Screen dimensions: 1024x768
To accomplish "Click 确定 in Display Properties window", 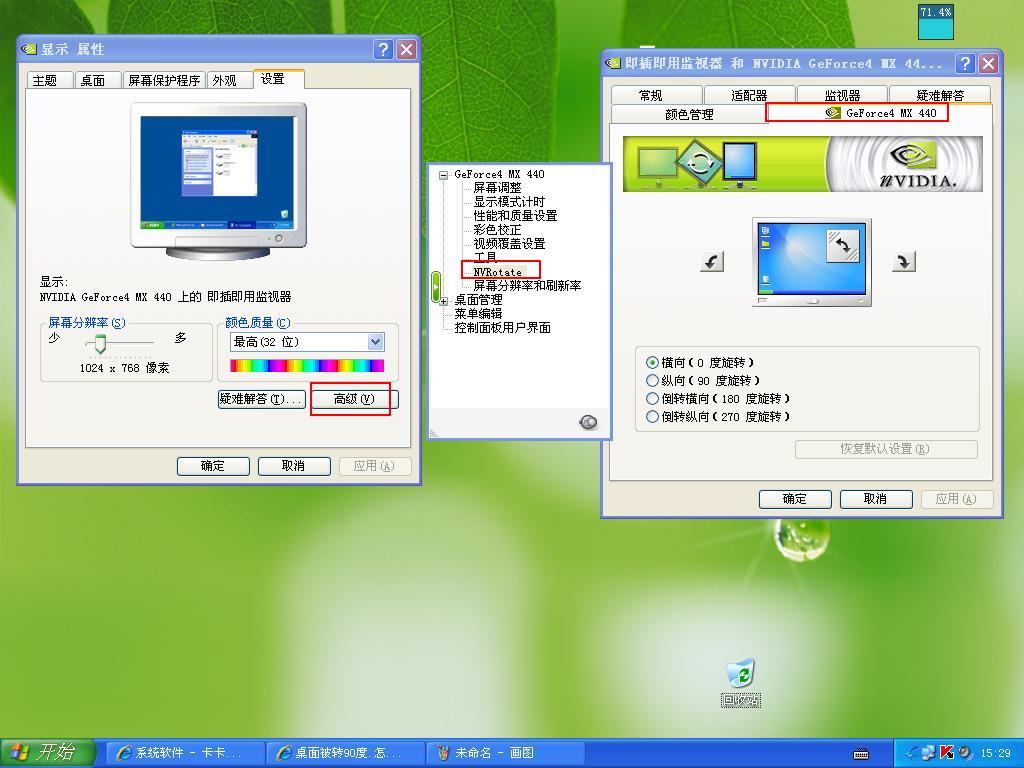I will [x=213, y=466].
